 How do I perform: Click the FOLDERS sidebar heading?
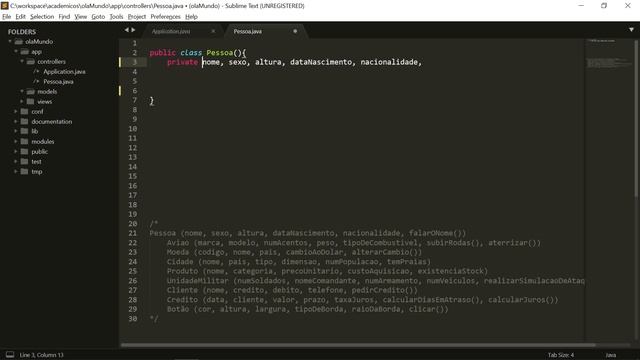(x=22, y=32)
